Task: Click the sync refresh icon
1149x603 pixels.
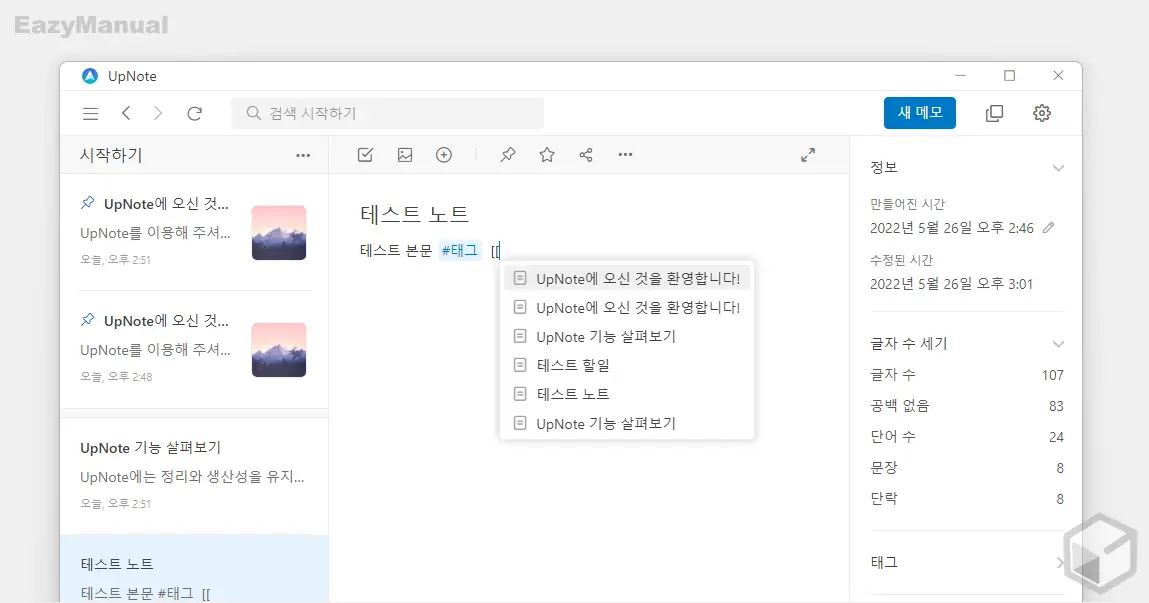Action: (194, 114)
